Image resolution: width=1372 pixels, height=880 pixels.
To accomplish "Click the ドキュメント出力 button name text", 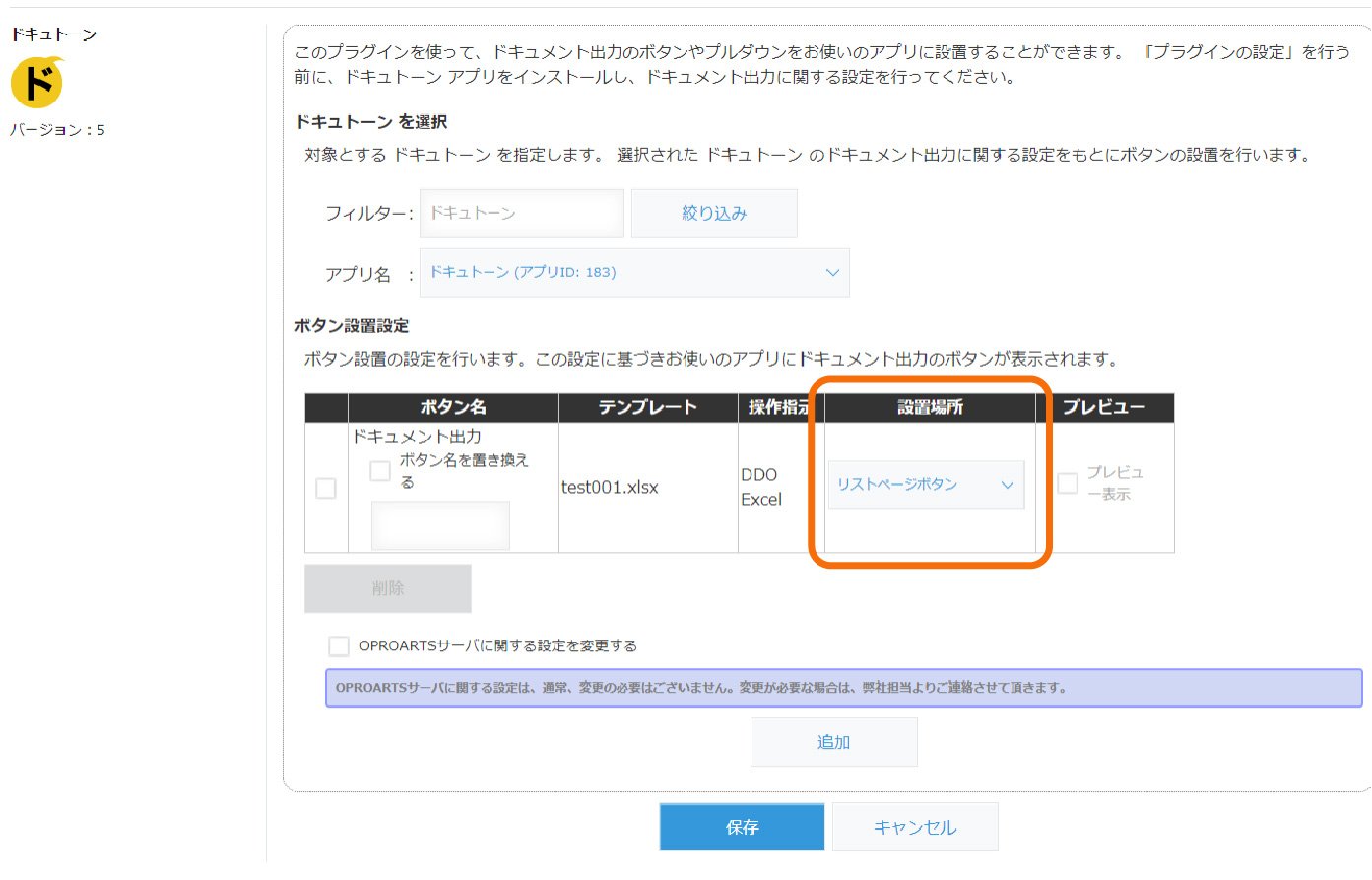I will tap(417, 437).
